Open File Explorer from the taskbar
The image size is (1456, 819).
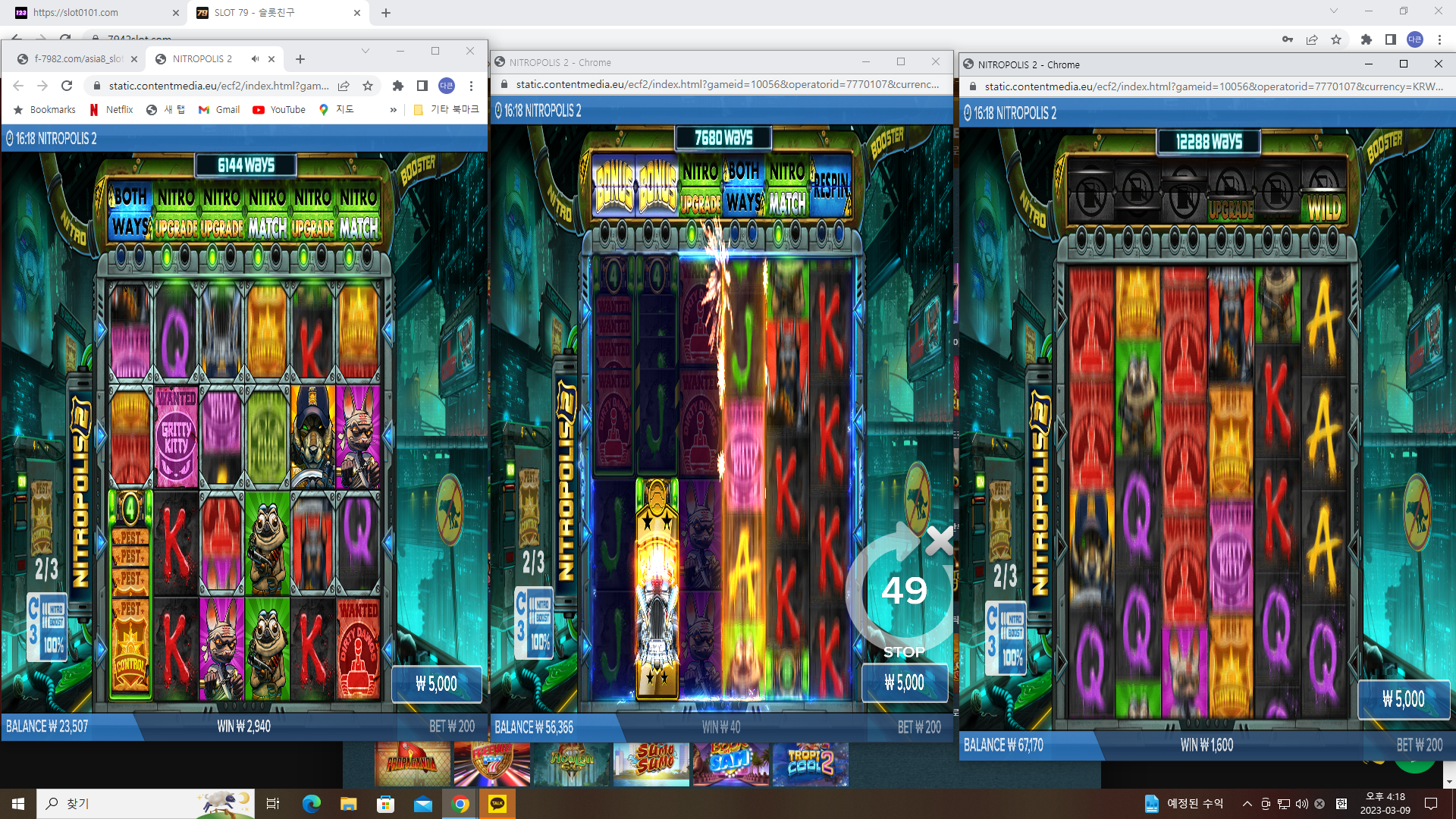click(348, 804)
